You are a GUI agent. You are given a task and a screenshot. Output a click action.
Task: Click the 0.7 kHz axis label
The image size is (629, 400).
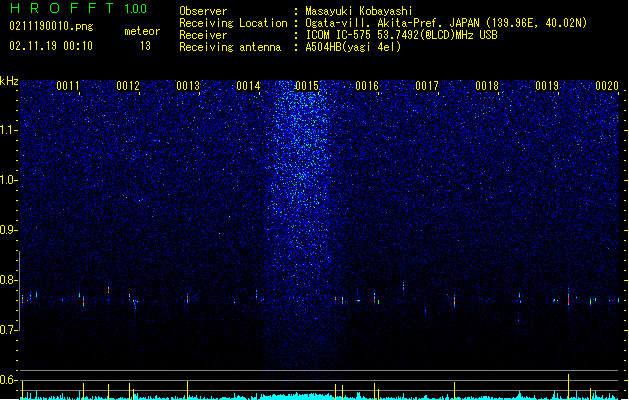(9, 330)
